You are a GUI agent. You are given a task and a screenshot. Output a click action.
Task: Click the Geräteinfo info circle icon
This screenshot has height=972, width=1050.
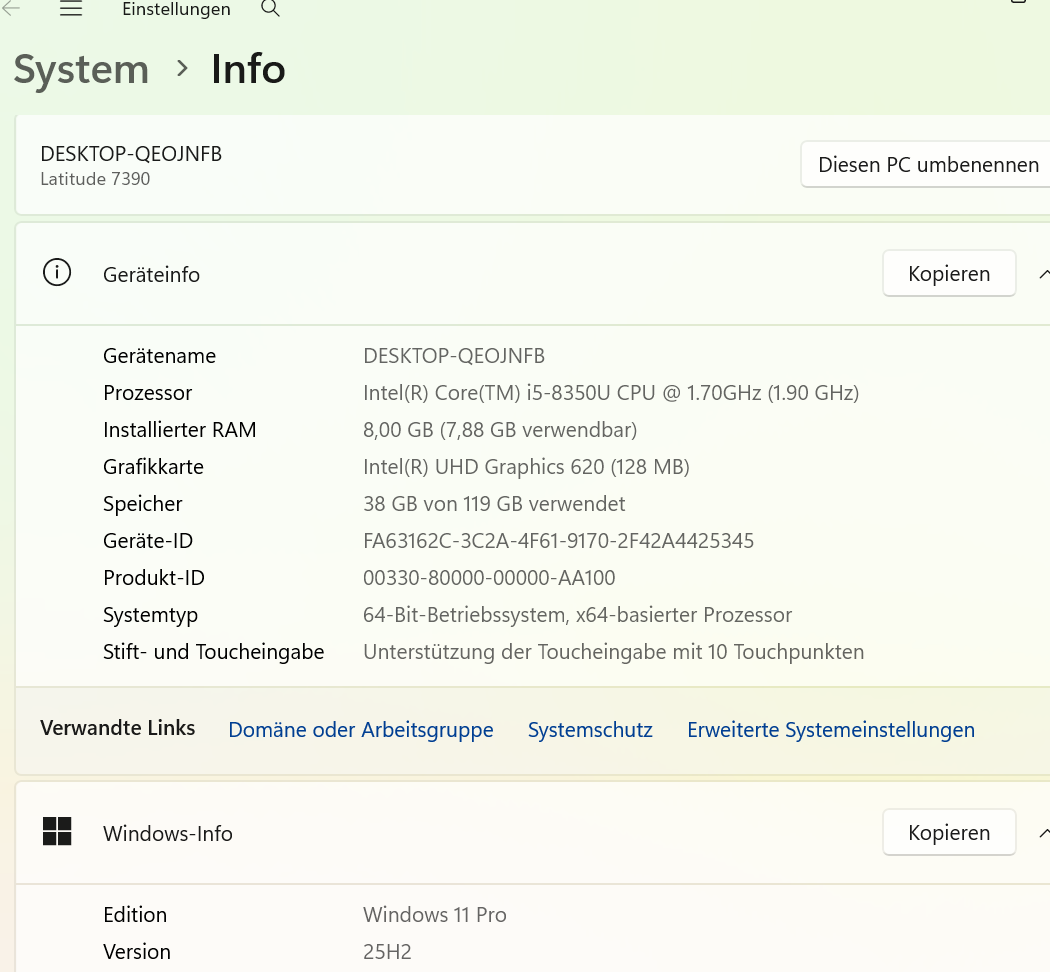pos(57,273)
